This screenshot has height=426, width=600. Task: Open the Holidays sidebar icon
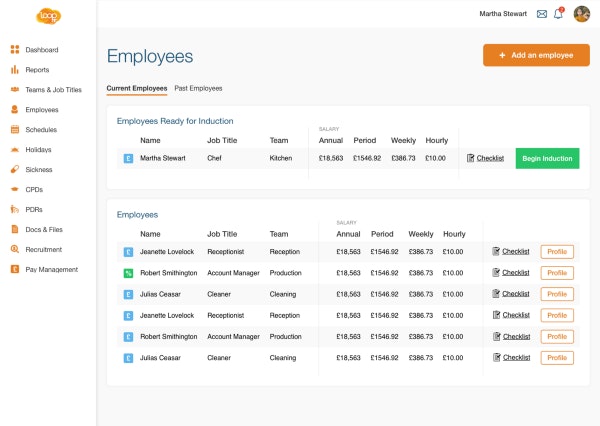point(15,149)
